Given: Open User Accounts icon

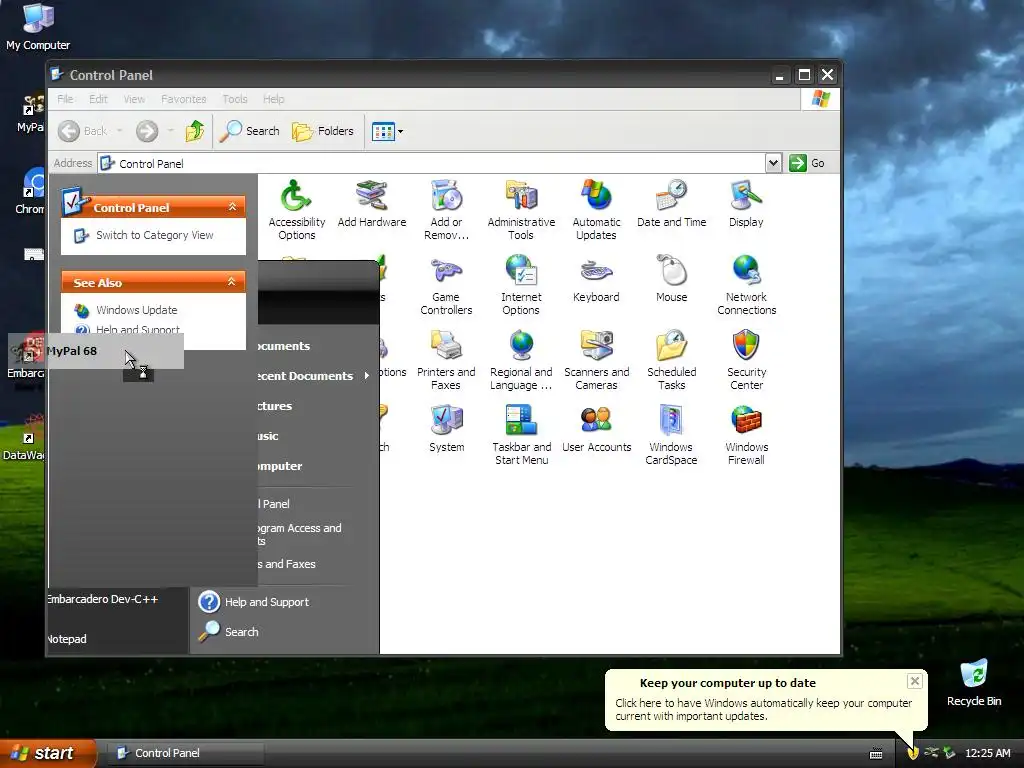Looking at the screenshot, I should pos(596,428).
